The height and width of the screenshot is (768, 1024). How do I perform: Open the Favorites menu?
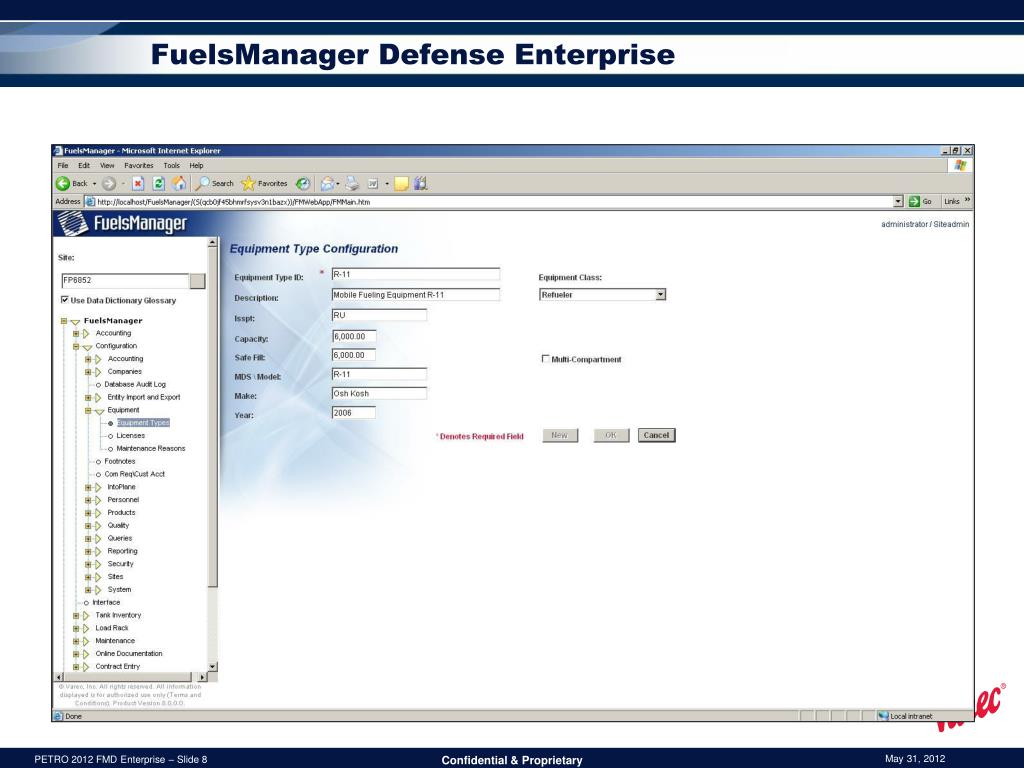[x=138, y=165]
